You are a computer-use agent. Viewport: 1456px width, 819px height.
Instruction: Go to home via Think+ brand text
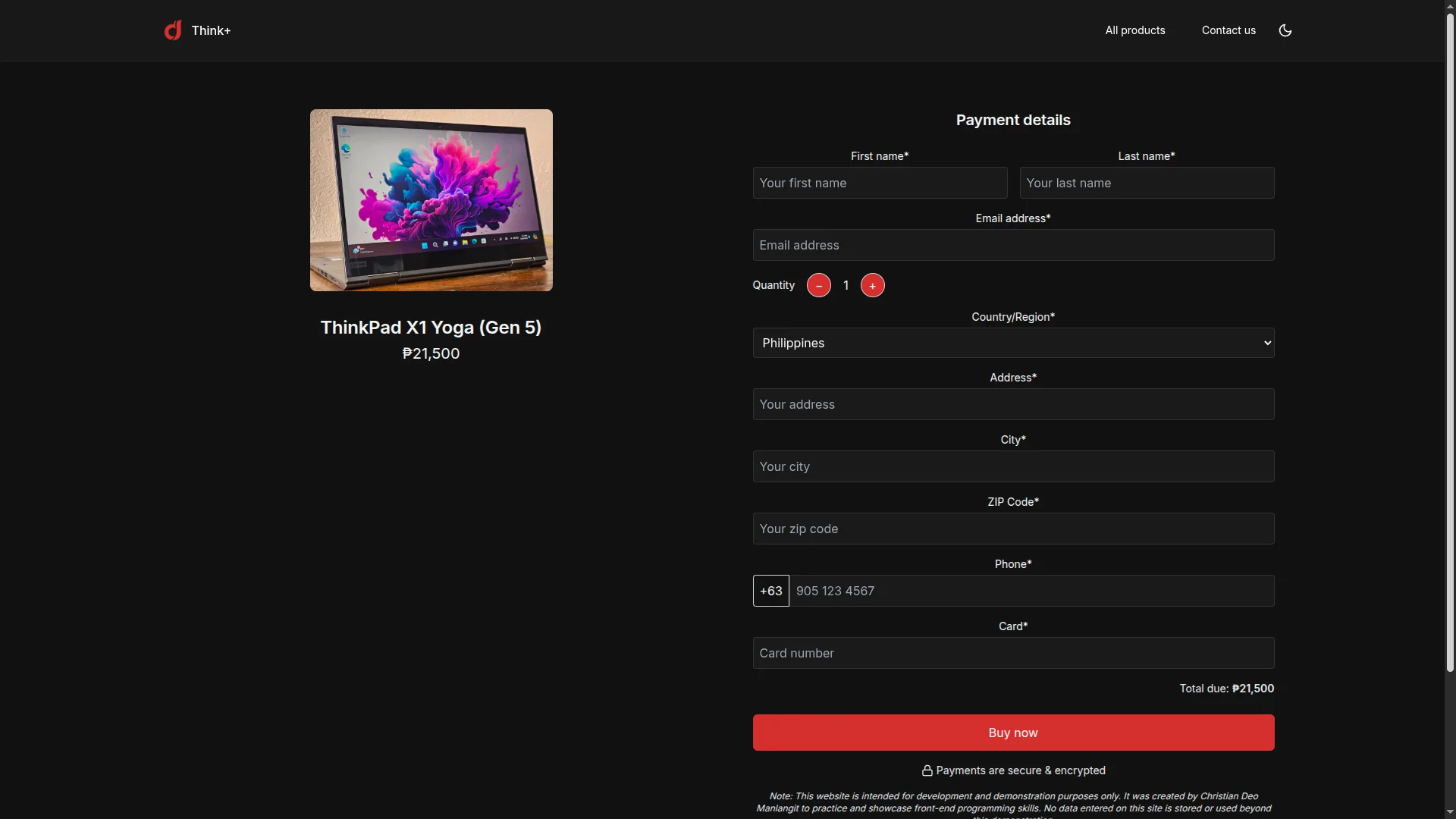pyautogui.click(x=211, y=30)
